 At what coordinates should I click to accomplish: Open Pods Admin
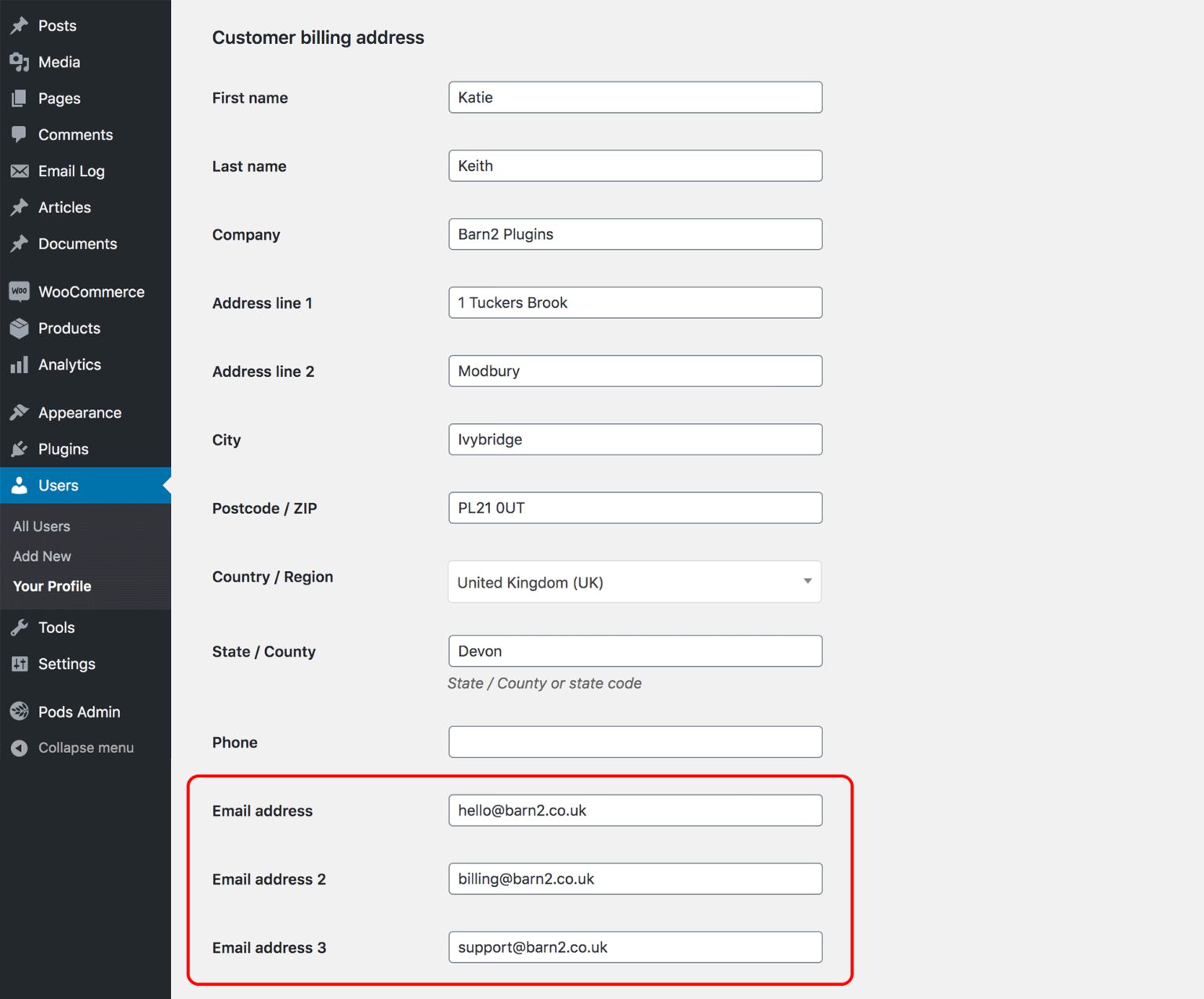[79, 711]
